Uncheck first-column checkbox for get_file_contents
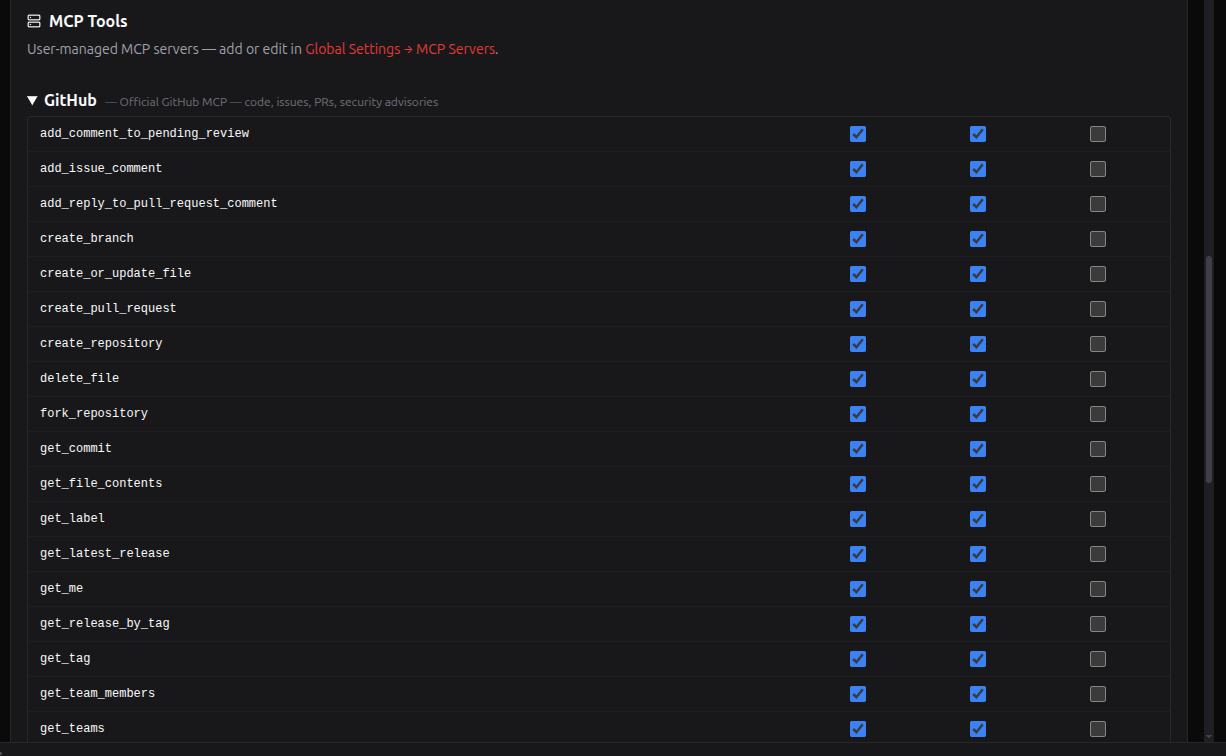This screenshot has width=1226, height=756. pos(858,484)
